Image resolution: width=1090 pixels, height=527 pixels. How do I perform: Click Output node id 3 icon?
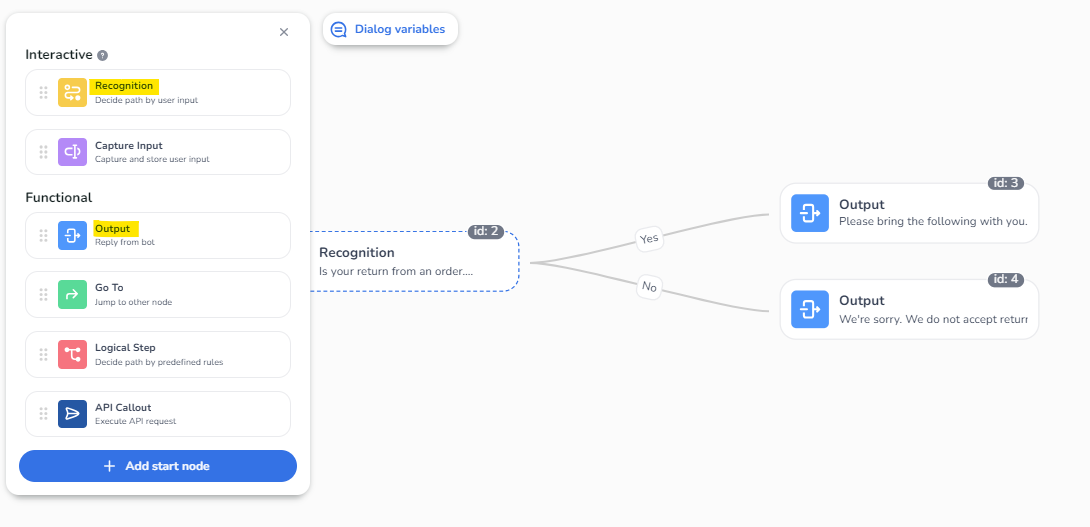[x=809, y=213]
